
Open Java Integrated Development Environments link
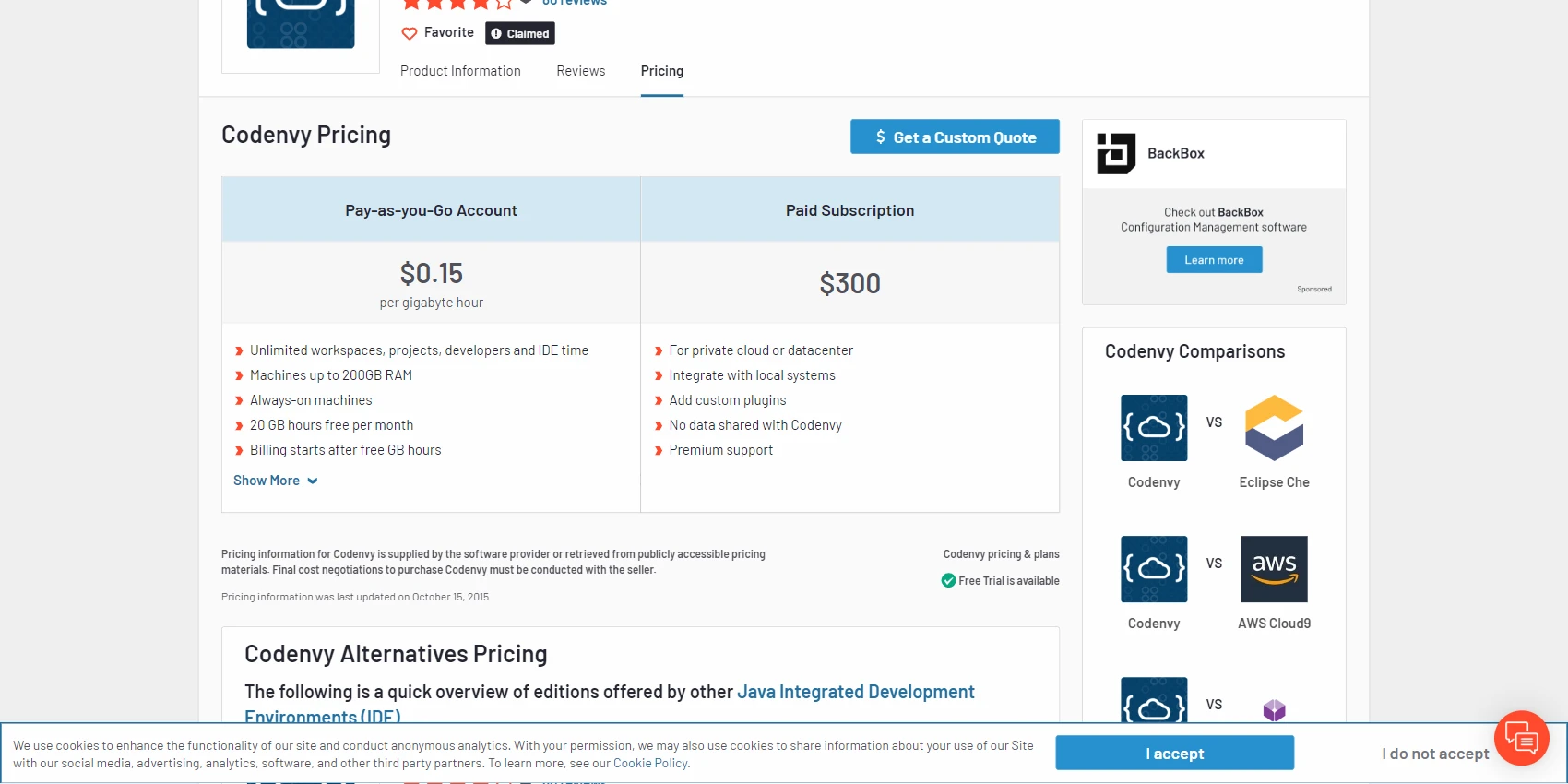(855, 692)
